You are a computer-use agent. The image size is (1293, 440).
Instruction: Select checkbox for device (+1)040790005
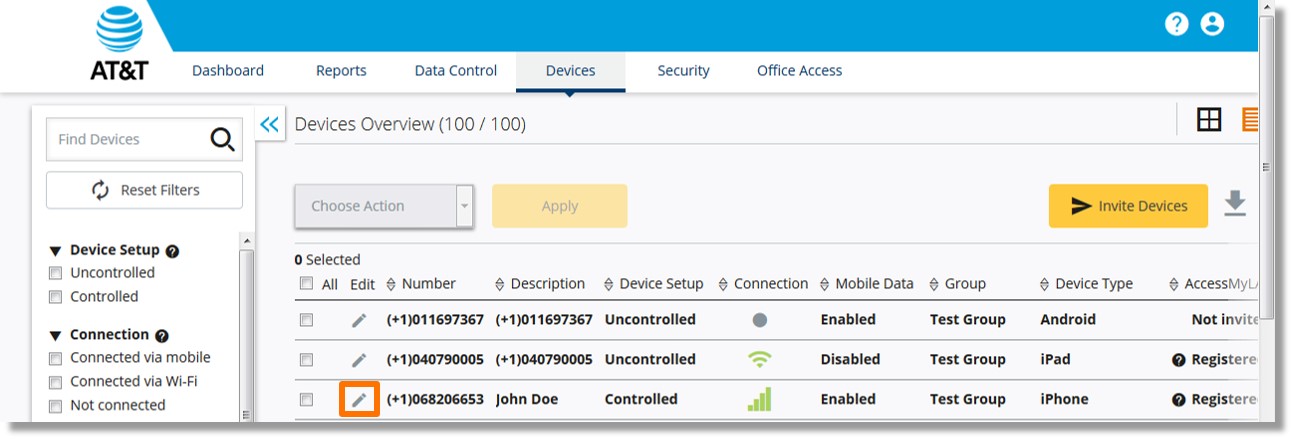click(x=307, y=360)
